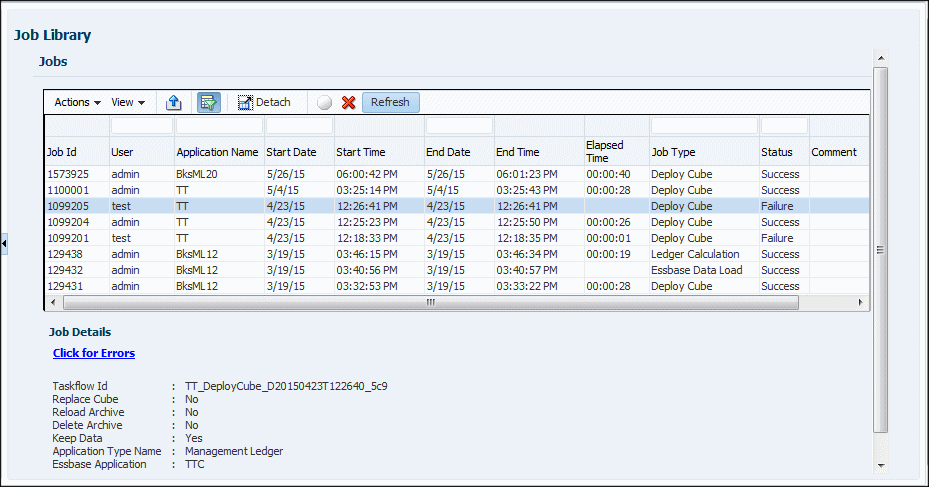Click the Comment column header
This screenshot has width=929, height=487.
coord(839,152)
